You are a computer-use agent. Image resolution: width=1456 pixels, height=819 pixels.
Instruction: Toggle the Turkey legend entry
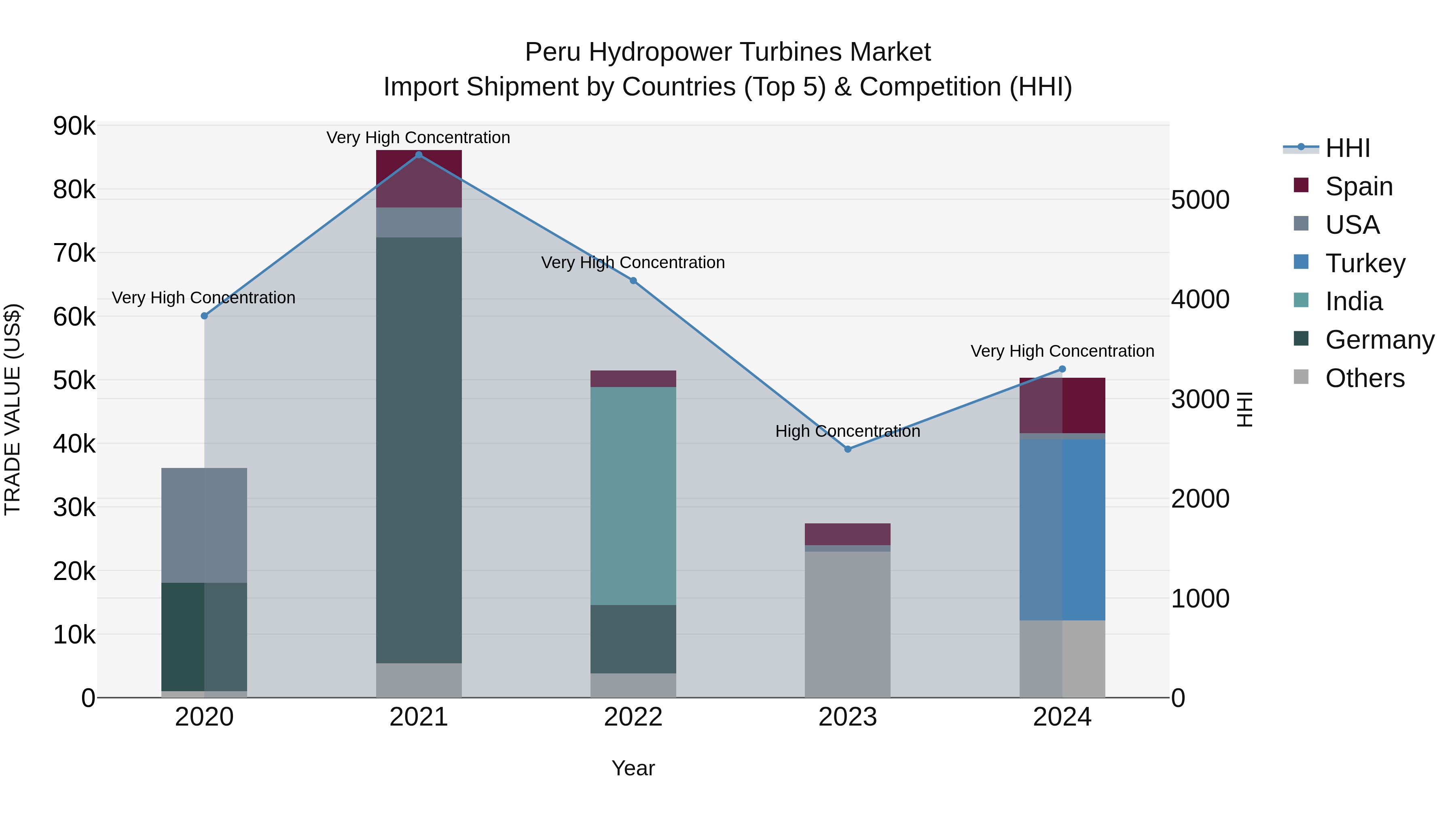coord(1349,263)
